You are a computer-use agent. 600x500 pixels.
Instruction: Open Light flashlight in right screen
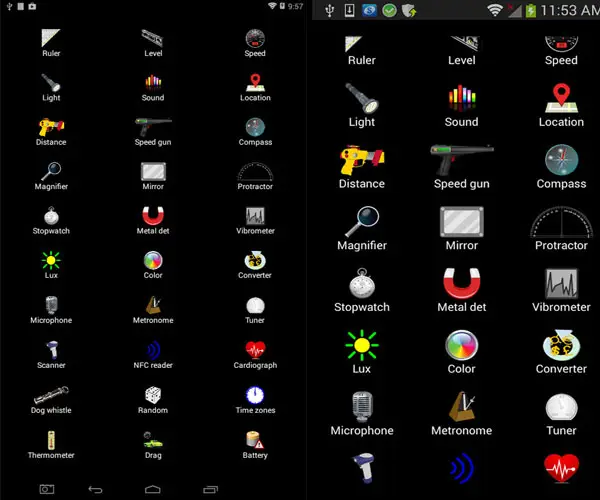pyautogui.click(x=362, y=105)
